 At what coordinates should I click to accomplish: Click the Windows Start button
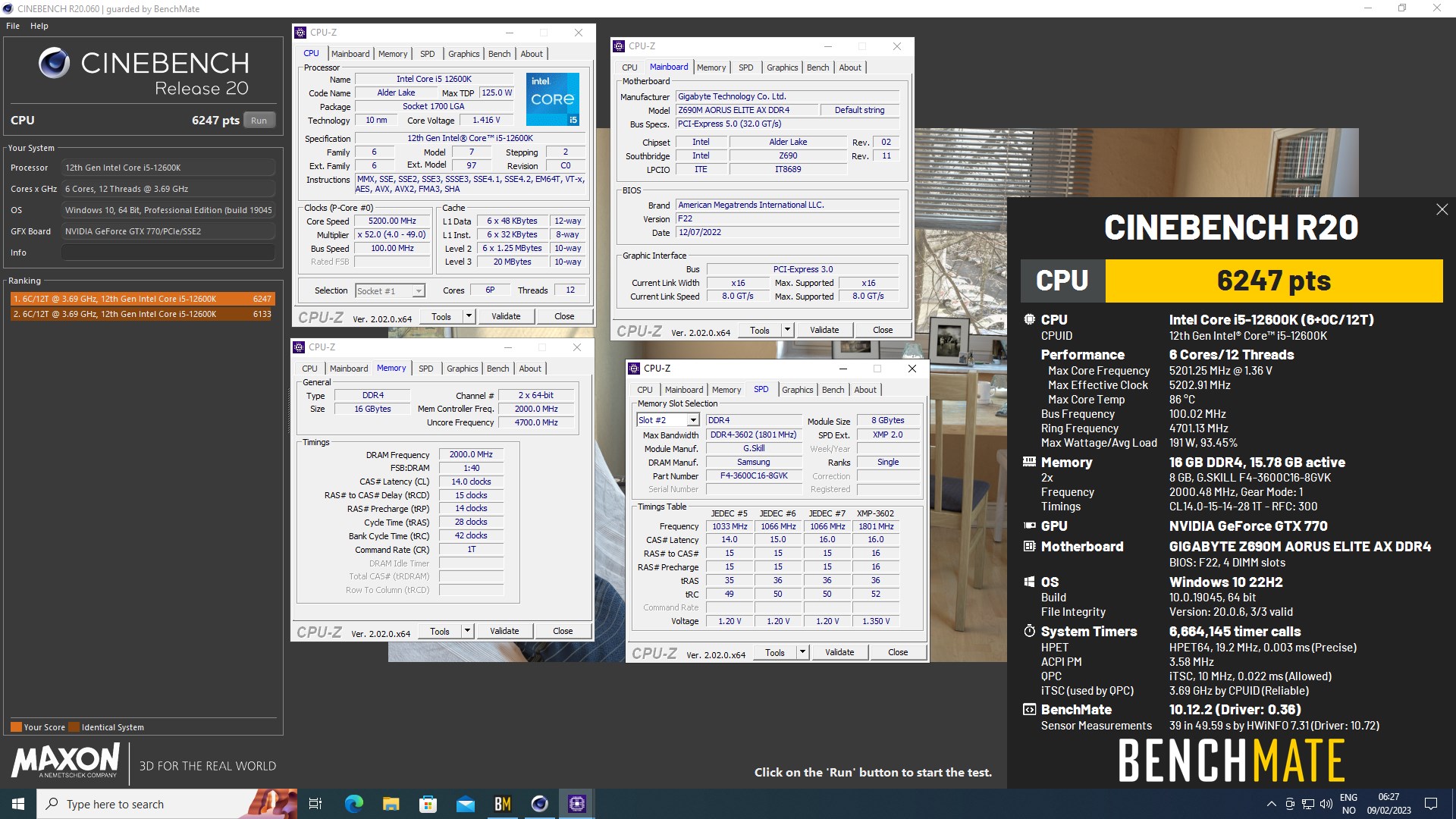pyautogui.click(x=18, y=804)
